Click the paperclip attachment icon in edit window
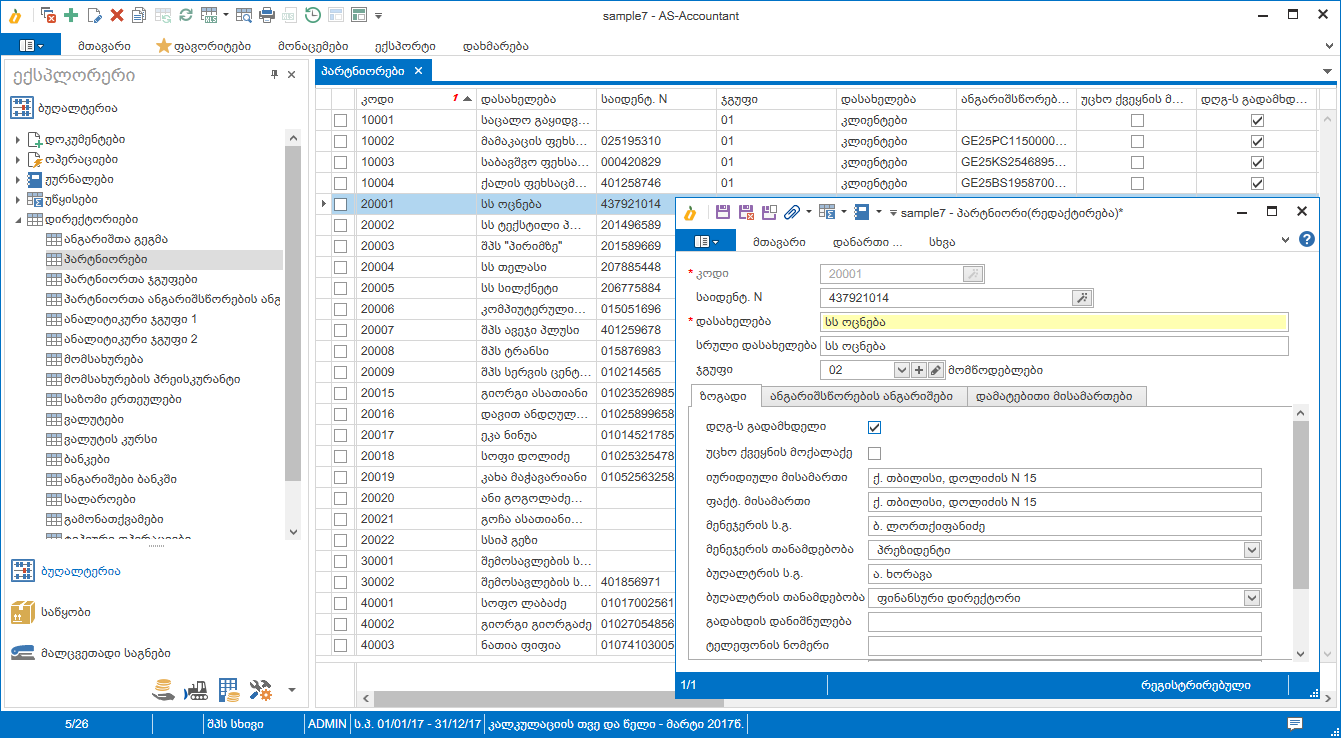 (792, 212)
